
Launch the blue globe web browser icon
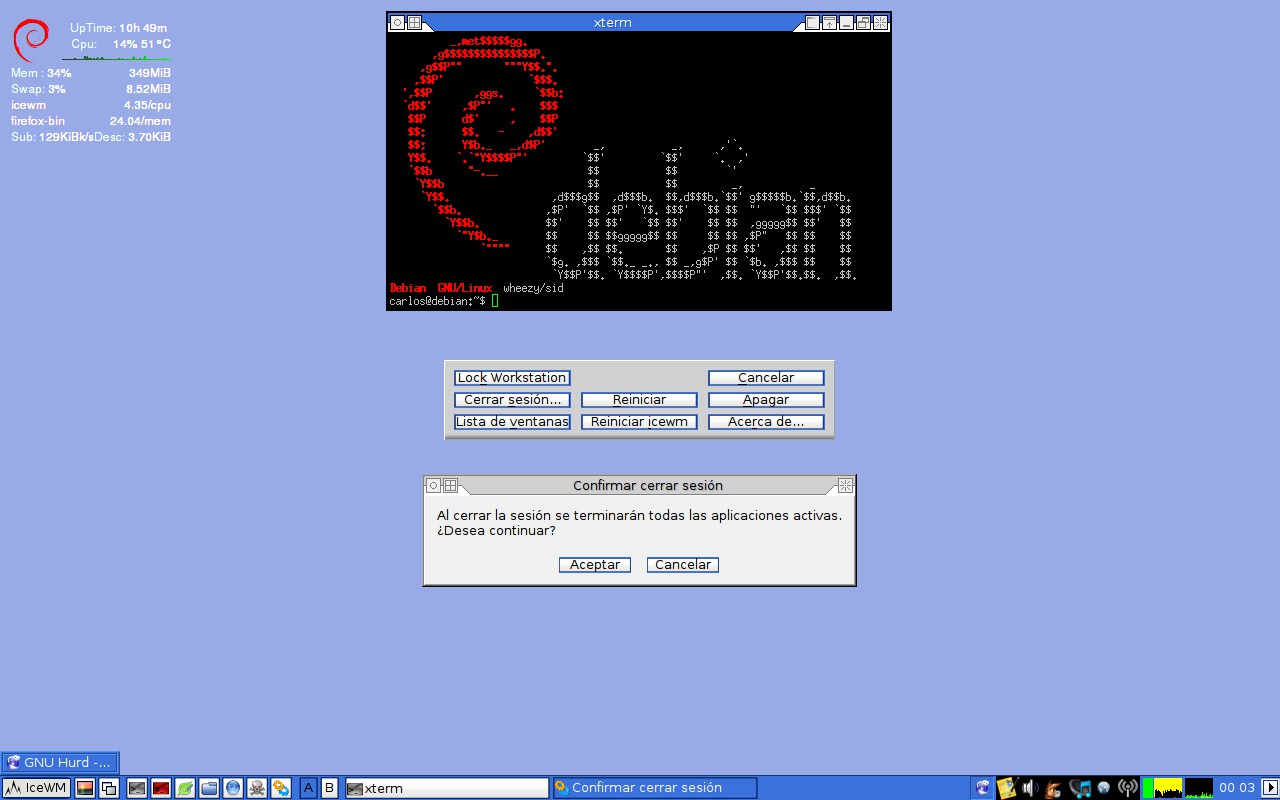233,788
